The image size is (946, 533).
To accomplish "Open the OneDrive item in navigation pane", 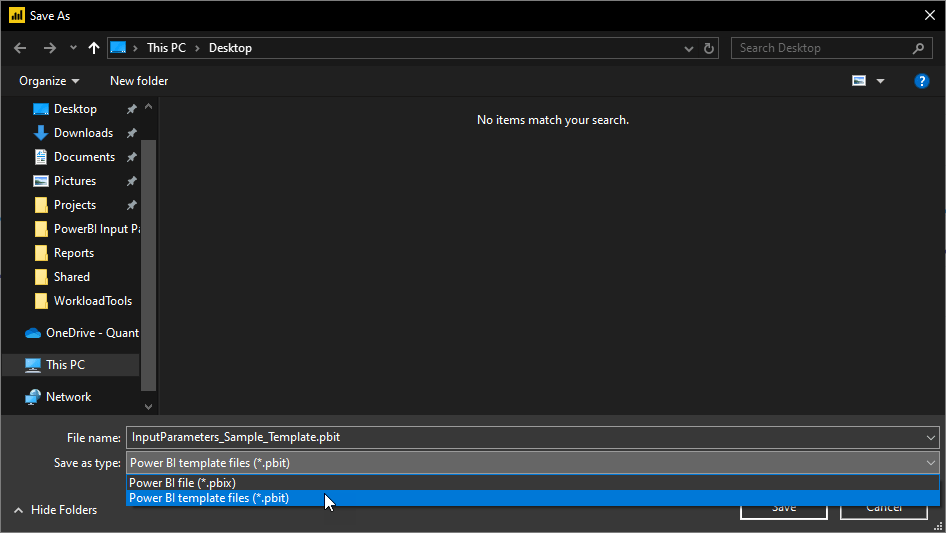I will coord(92,333).
